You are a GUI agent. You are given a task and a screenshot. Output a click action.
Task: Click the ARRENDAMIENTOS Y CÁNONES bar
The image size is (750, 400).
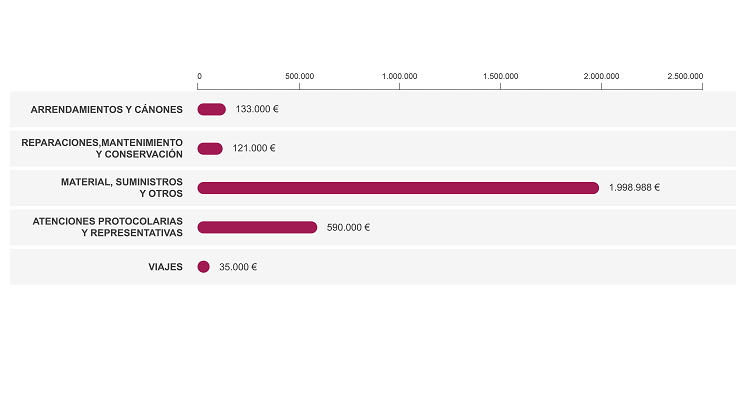(212, 109)
